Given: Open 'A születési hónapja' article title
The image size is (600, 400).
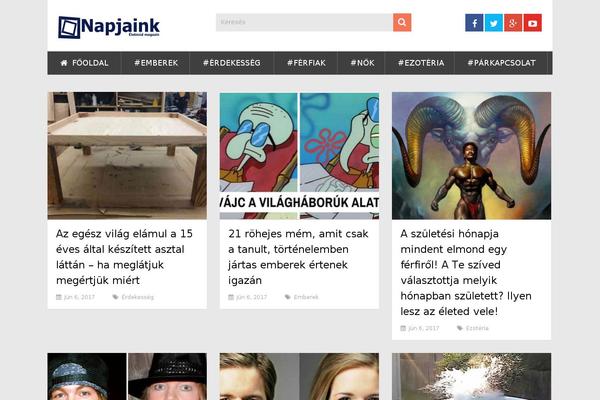Looking at the screenshot, I should tap(466, 273).
